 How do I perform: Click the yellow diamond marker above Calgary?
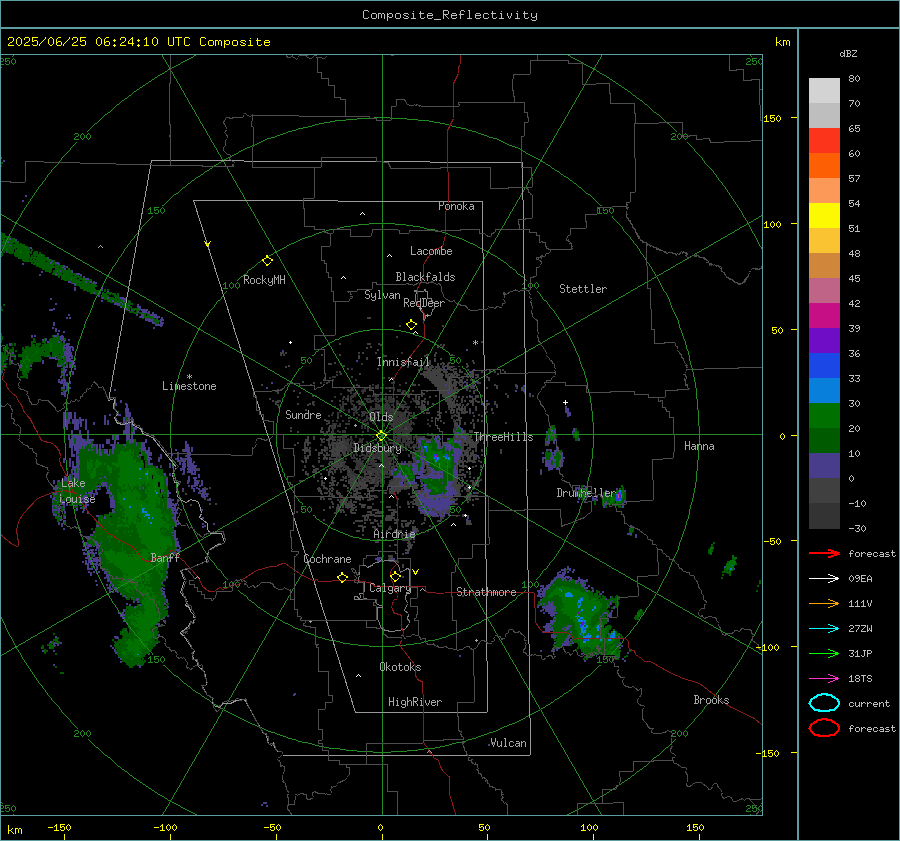pyautogui.click(x=395, y=576)
